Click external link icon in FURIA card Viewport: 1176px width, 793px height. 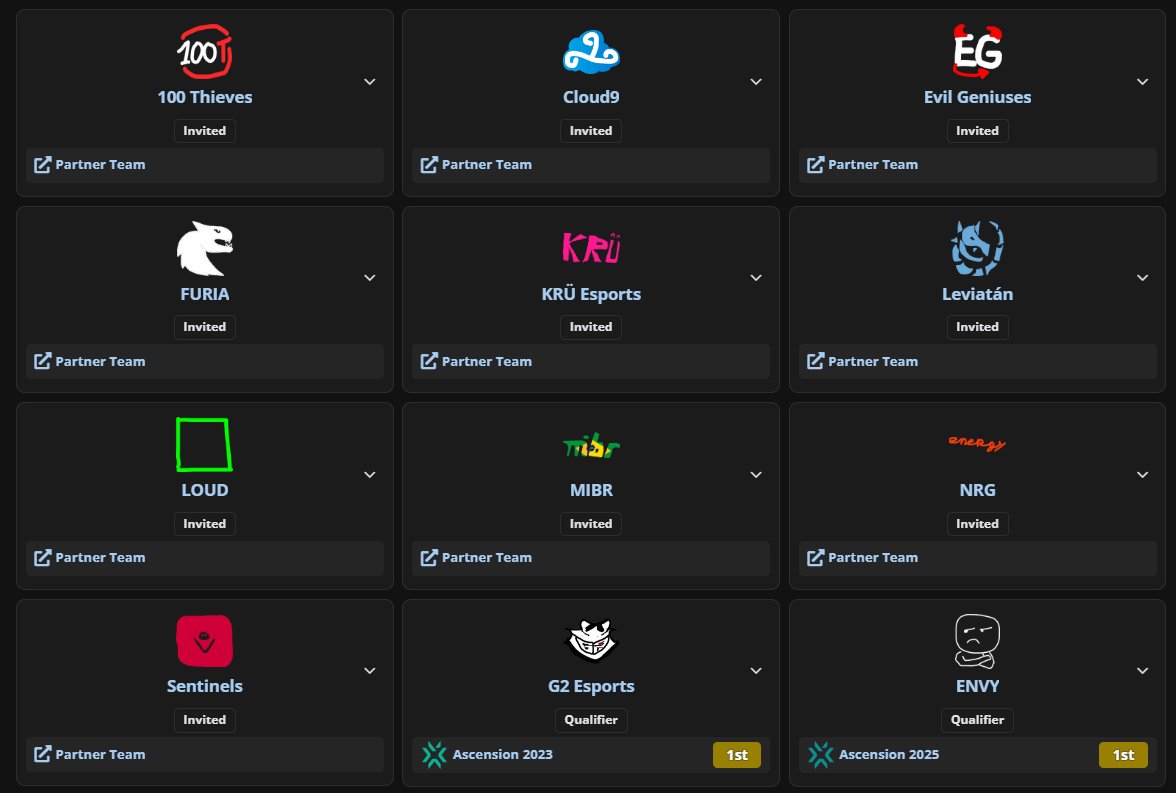43,361
